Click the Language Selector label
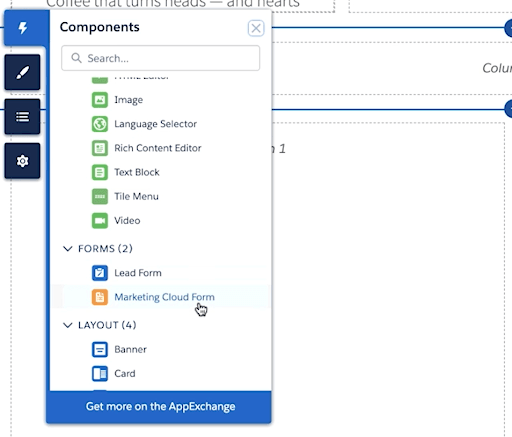Viewport: 512px width, 437px height. pyautogui.click(x=155, y=124)
